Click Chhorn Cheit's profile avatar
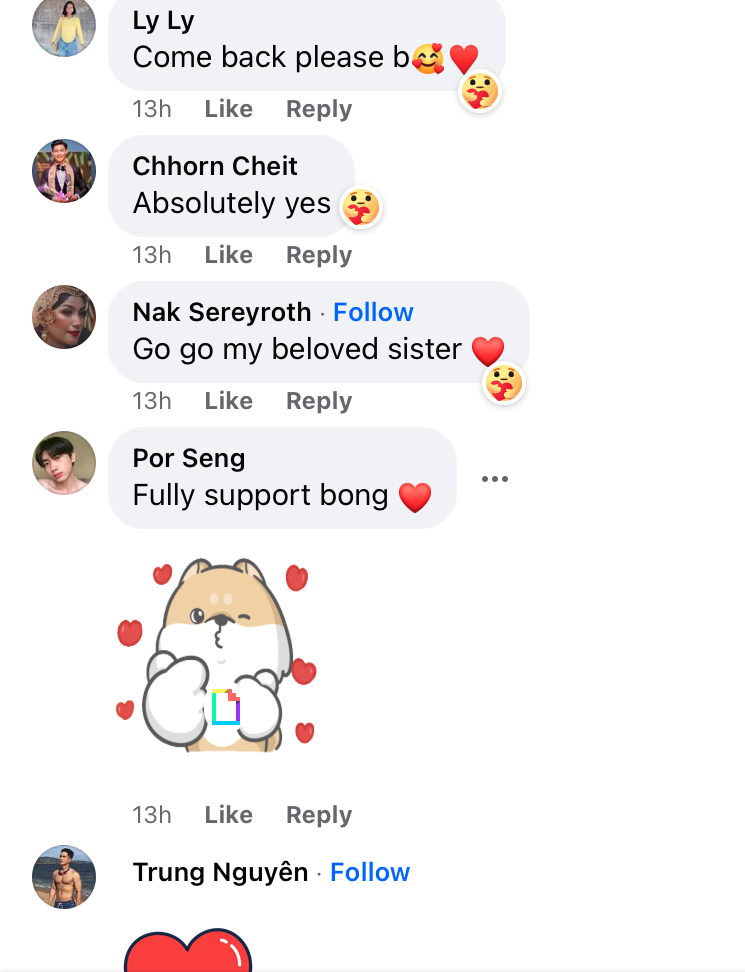 [64, 171]
